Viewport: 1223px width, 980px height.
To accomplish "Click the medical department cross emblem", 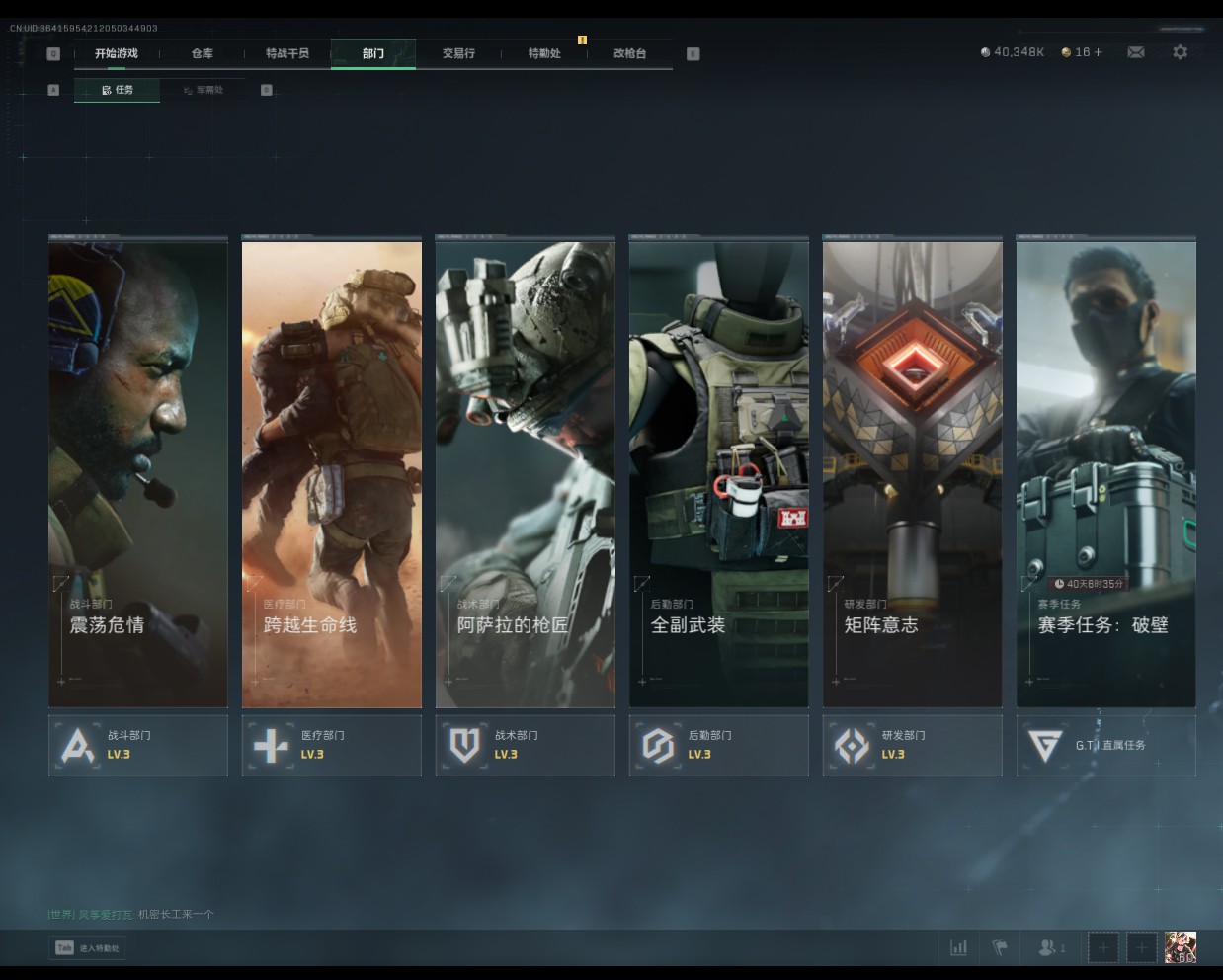I will (x=271, y=746).
